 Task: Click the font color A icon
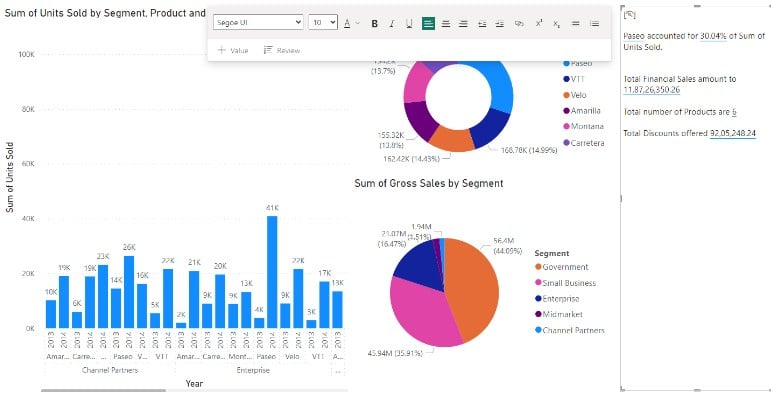(x=347, y=23)
